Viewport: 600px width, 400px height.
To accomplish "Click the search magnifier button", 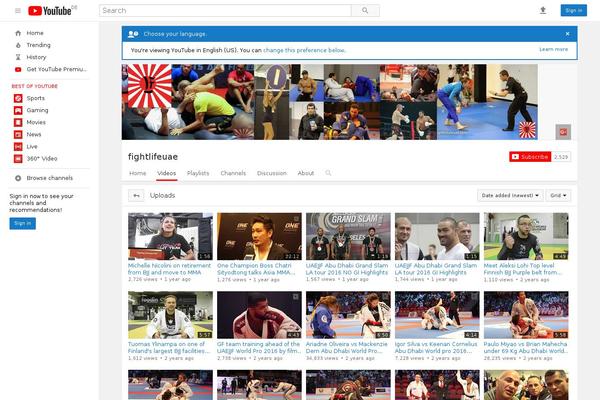I will coord(365,11).
